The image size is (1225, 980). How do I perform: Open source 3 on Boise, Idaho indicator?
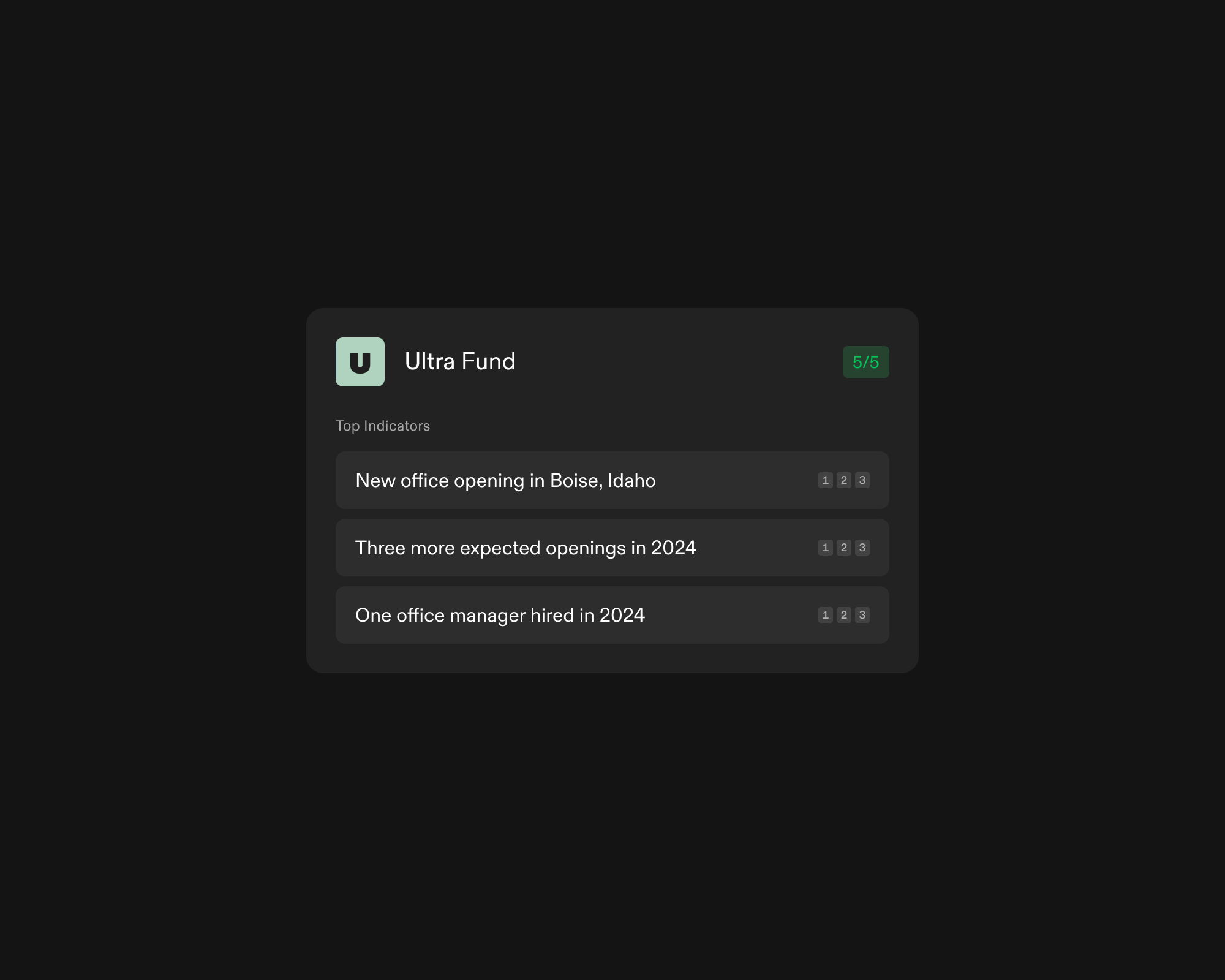pos(862,480)
